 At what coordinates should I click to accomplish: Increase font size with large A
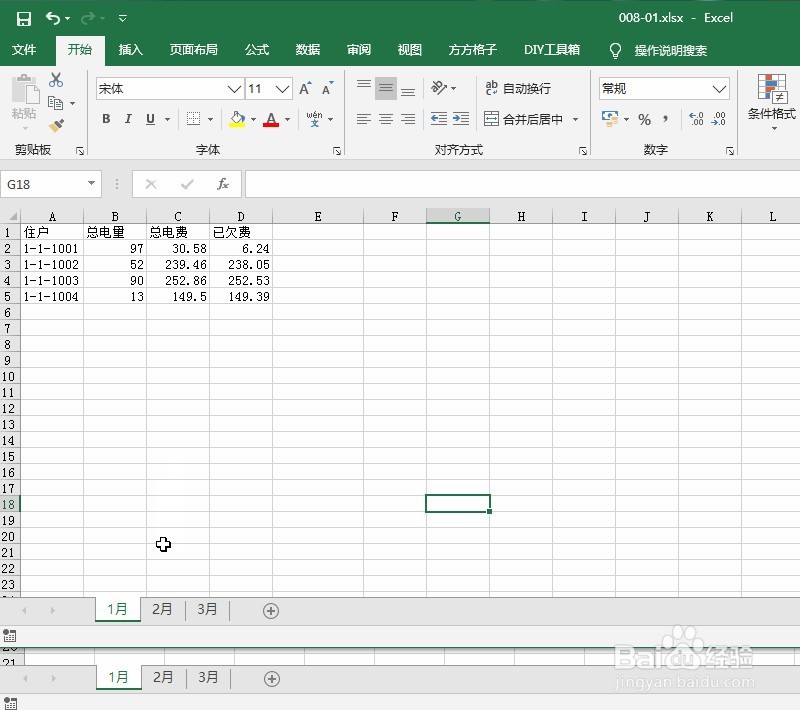305,89
